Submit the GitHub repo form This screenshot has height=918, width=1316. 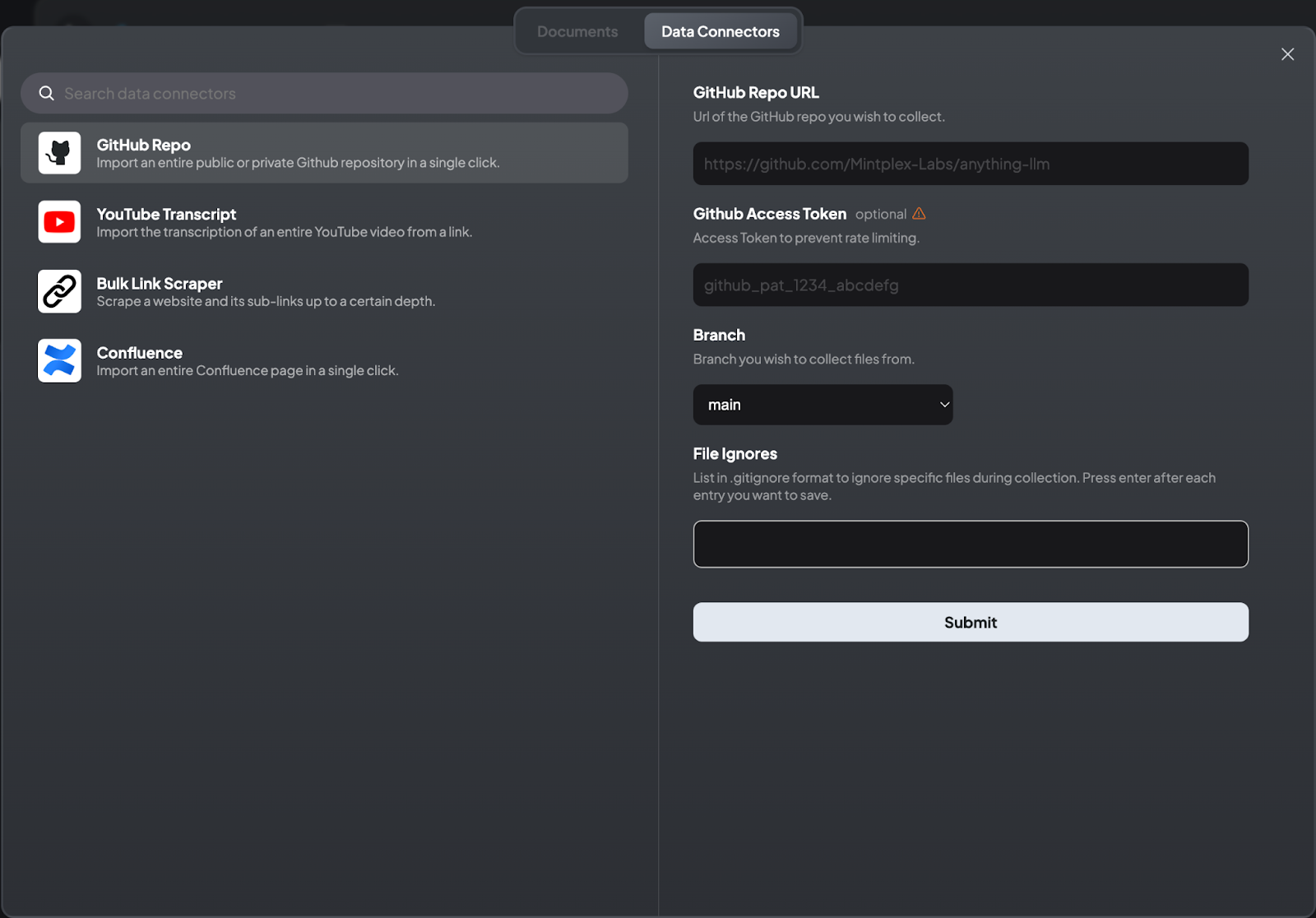click(x=971, y=622)
